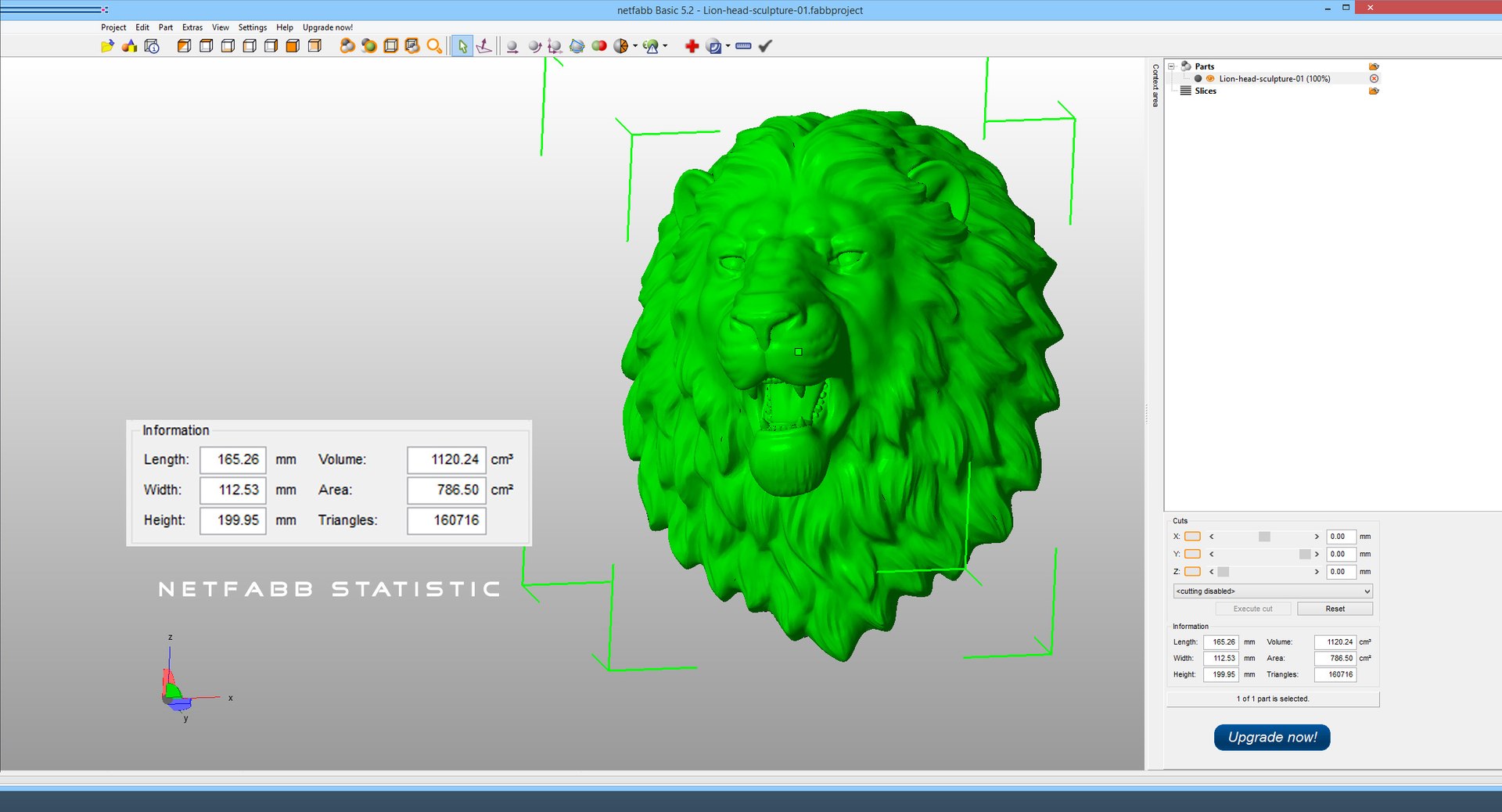Activate the selection arrow tool
Screen dimensions: 1502x812
click(462, 46)
